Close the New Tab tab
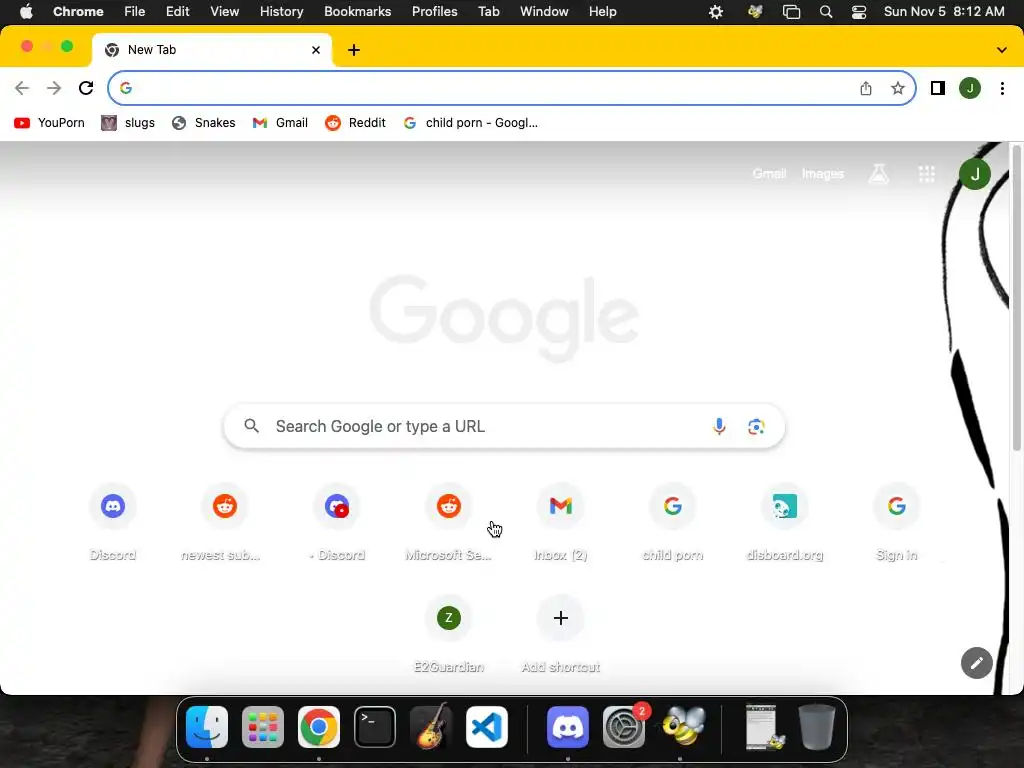 click(x=316, y=50)
